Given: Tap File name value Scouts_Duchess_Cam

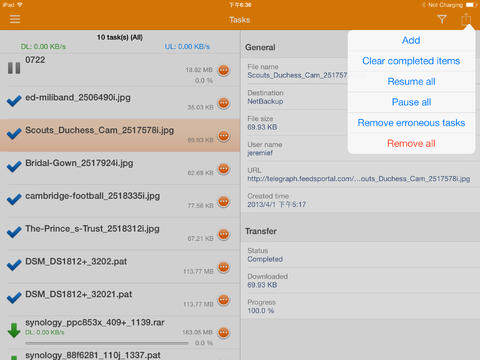Looking at the screenshot, I should pyautogui.click(x=297, y=76).
